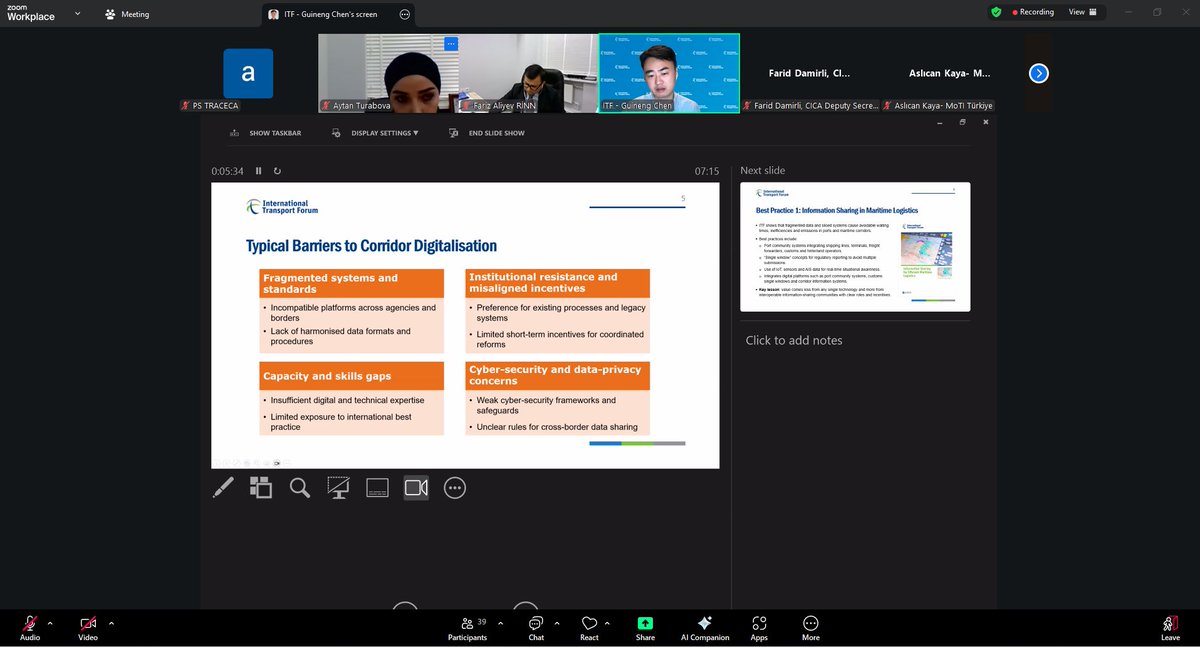Open the View layout menu
1200x647 pixels.
click(x=1083, y=12)
